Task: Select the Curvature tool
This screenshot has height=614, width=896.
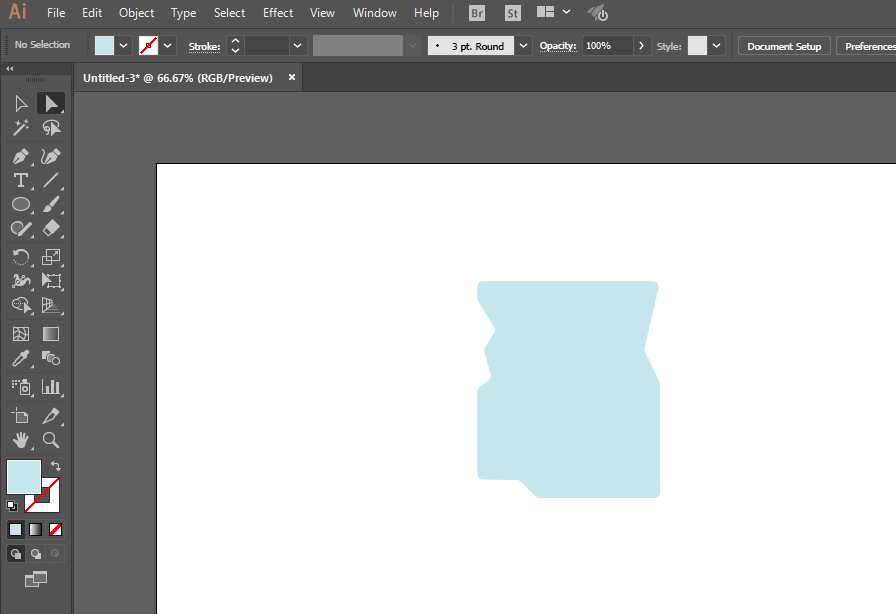Action: click(x=51, y=156)
